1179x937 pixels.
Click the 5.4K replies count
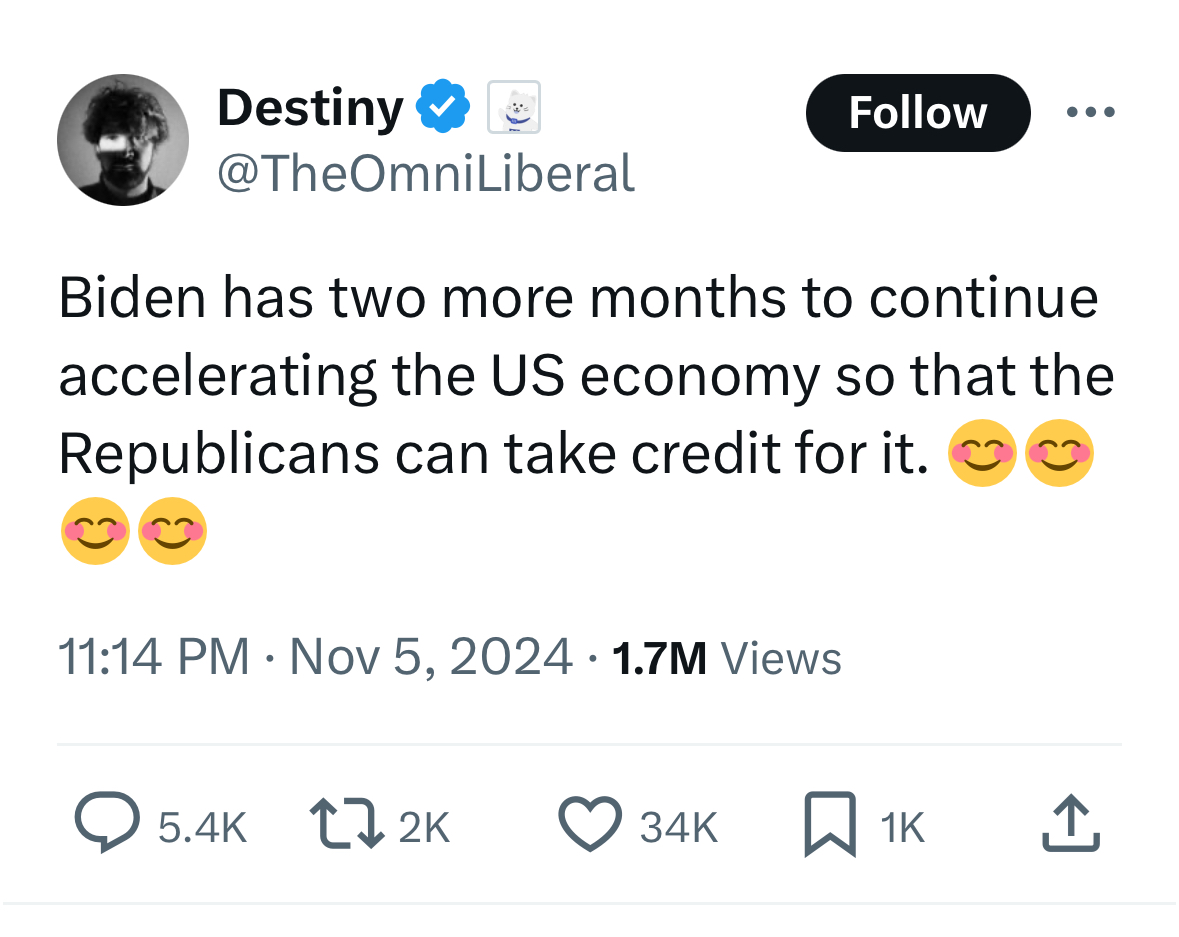point(202,827)
